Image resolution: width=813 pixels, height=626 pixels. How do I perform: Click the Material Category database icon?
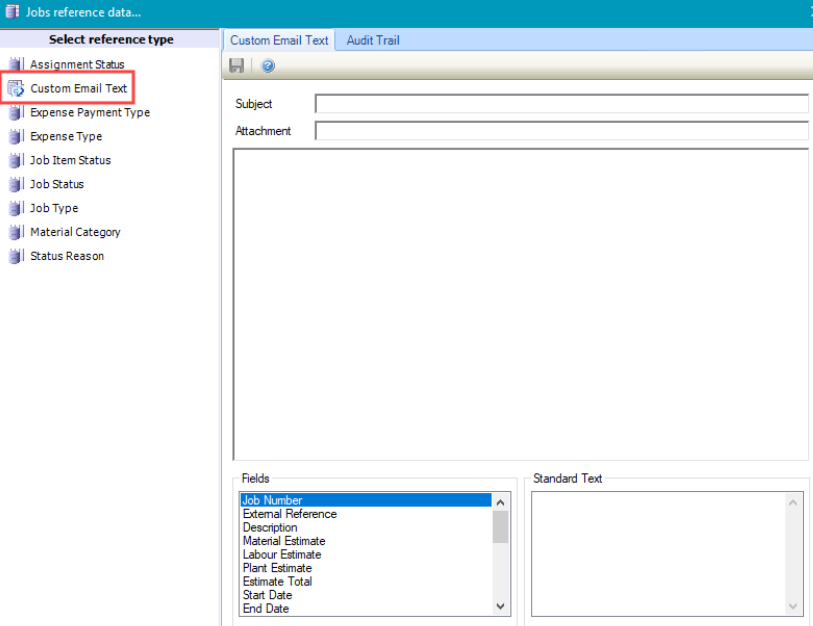coord(16,232)
